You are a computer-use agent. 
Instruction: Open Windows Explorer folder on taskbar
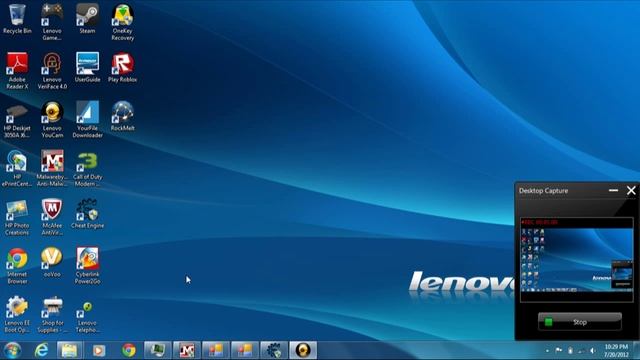coord(70,350)
